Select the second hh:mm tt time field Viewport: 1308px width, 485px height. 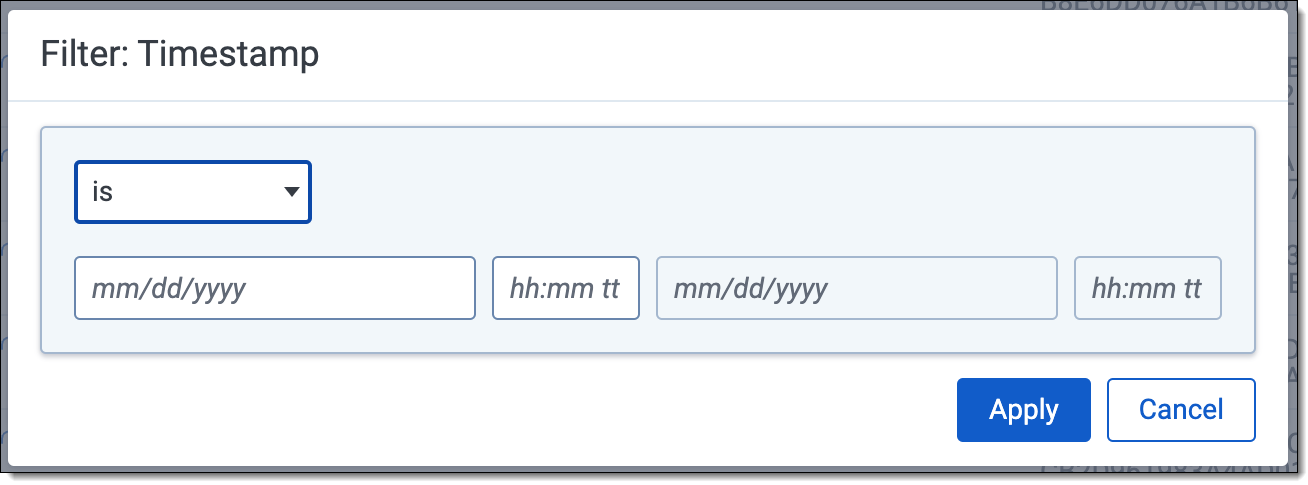(x=1148, y=289)
